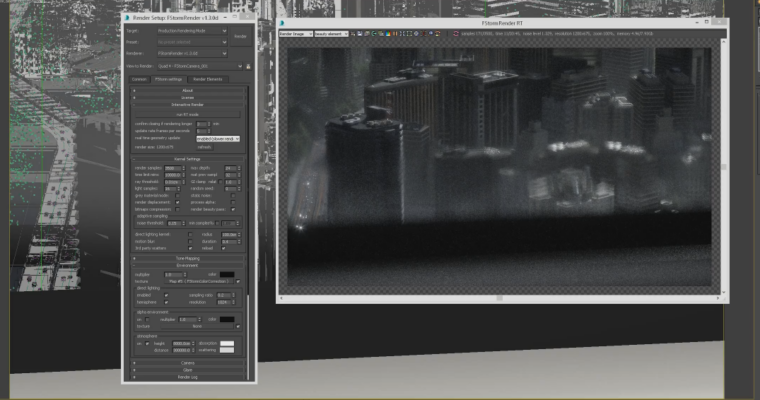Open the Render Image dropdown in FStormRender RT

tap(295, 33)
